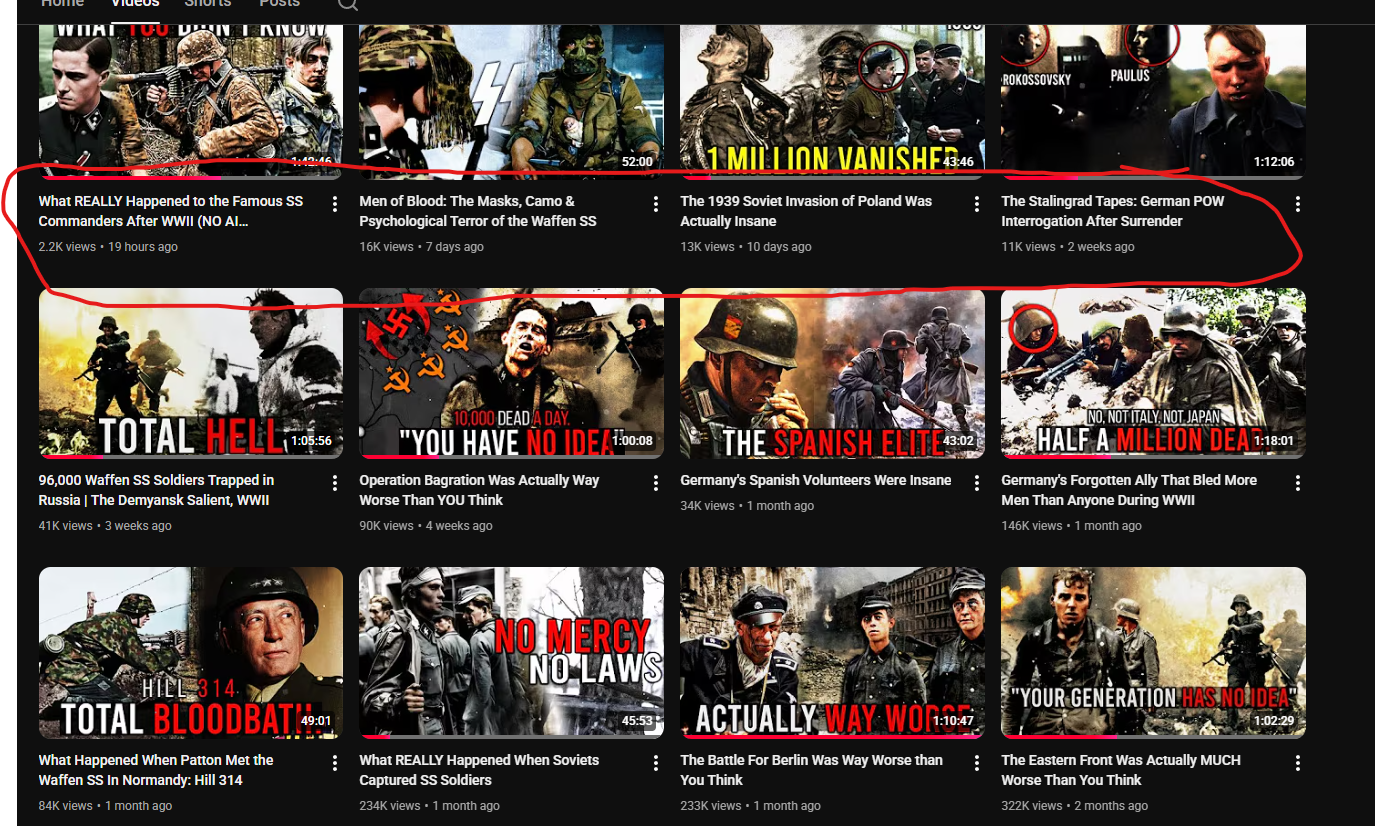
Task: Click '146K views • 1 month ago' text
Action: (1072, 526)
